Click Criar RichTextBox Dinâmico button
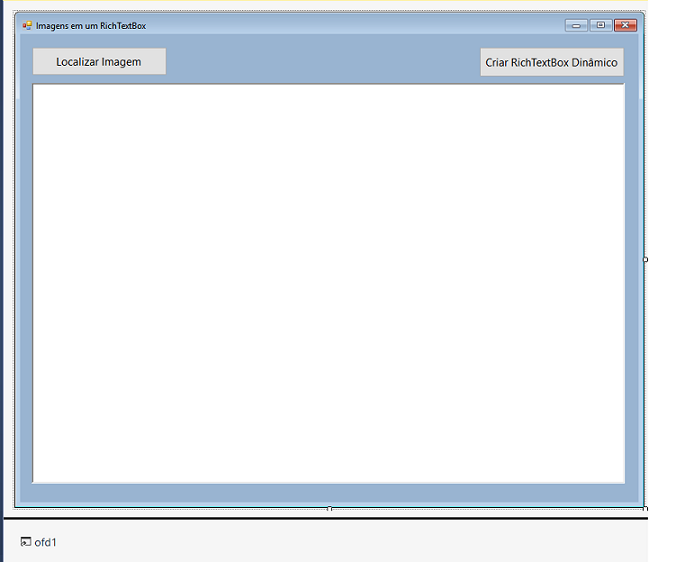The width and height of the screenshot is (676, 562). click(x=552, y=62)
